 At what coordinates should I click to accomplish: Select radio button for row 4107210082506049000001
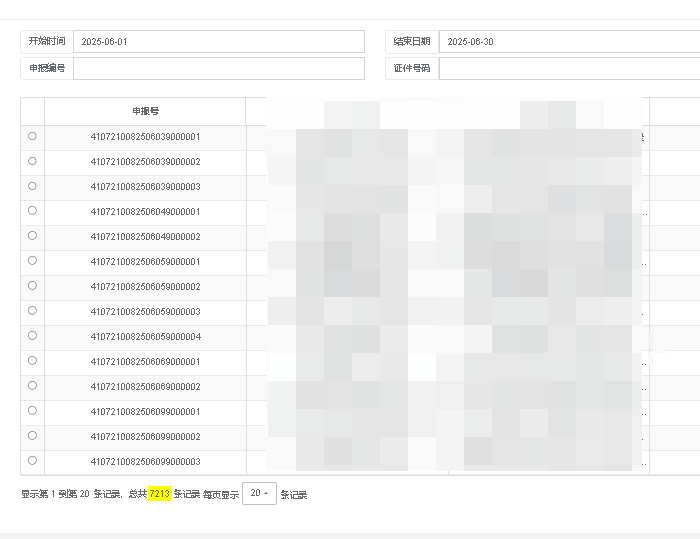pyautogui.click(x=32, y=211)
